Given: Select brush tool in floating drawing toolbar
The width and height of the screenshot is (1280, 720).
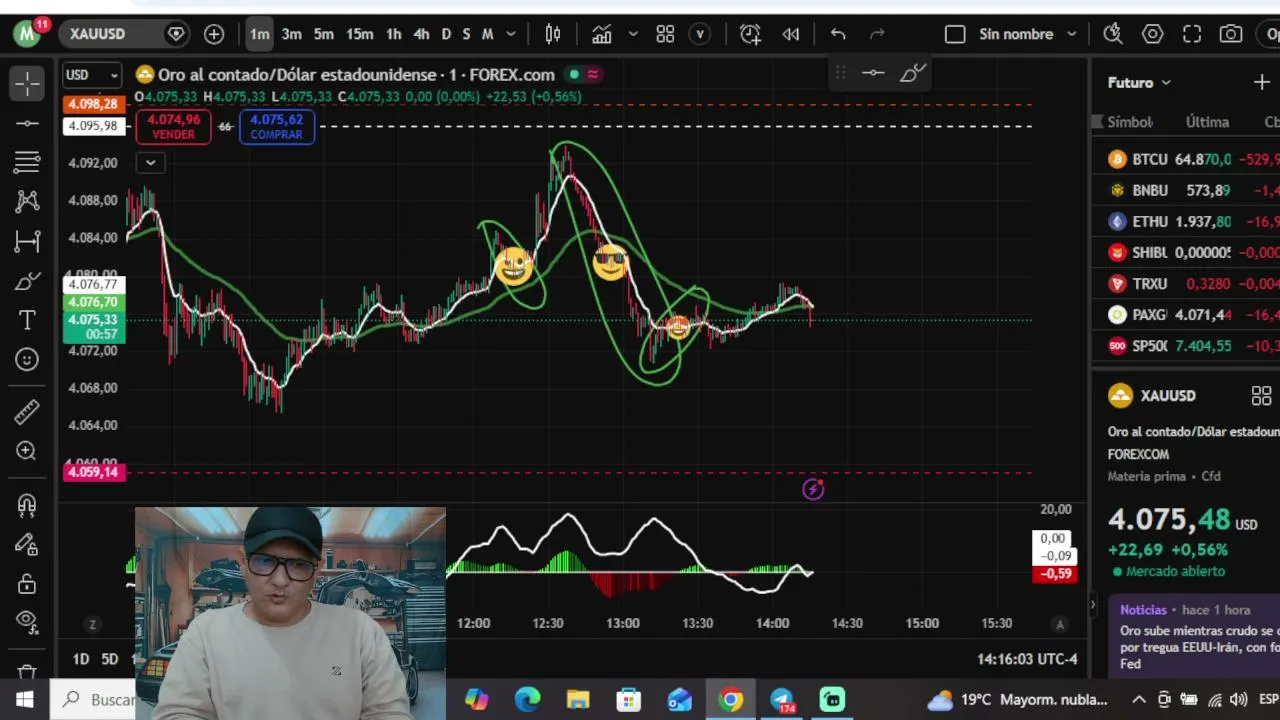Looking at the screenshot, I should pos(913,73).
